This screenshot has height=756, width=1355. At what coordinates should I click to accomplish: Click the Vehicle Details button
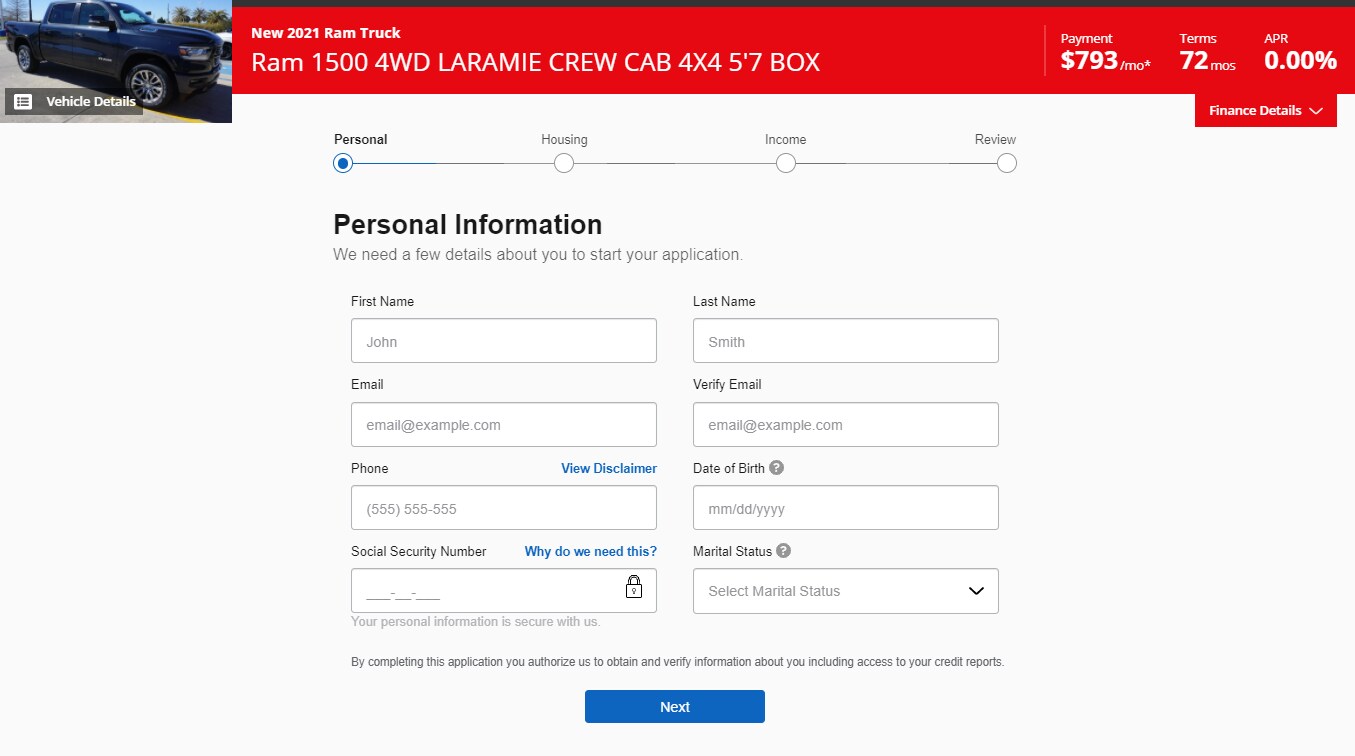click(74, 101)
